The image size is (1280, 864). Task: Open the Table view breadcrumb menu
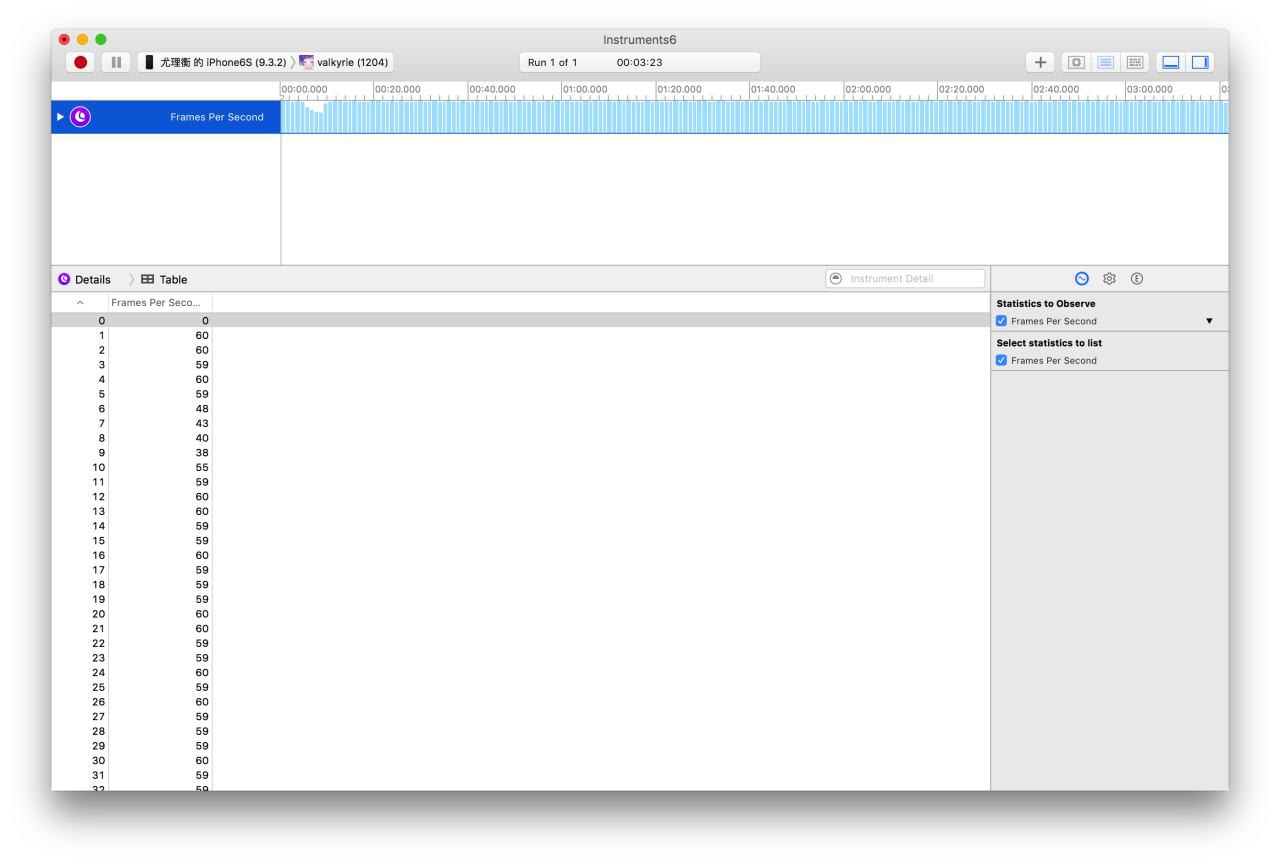click(x=164, y=279)
